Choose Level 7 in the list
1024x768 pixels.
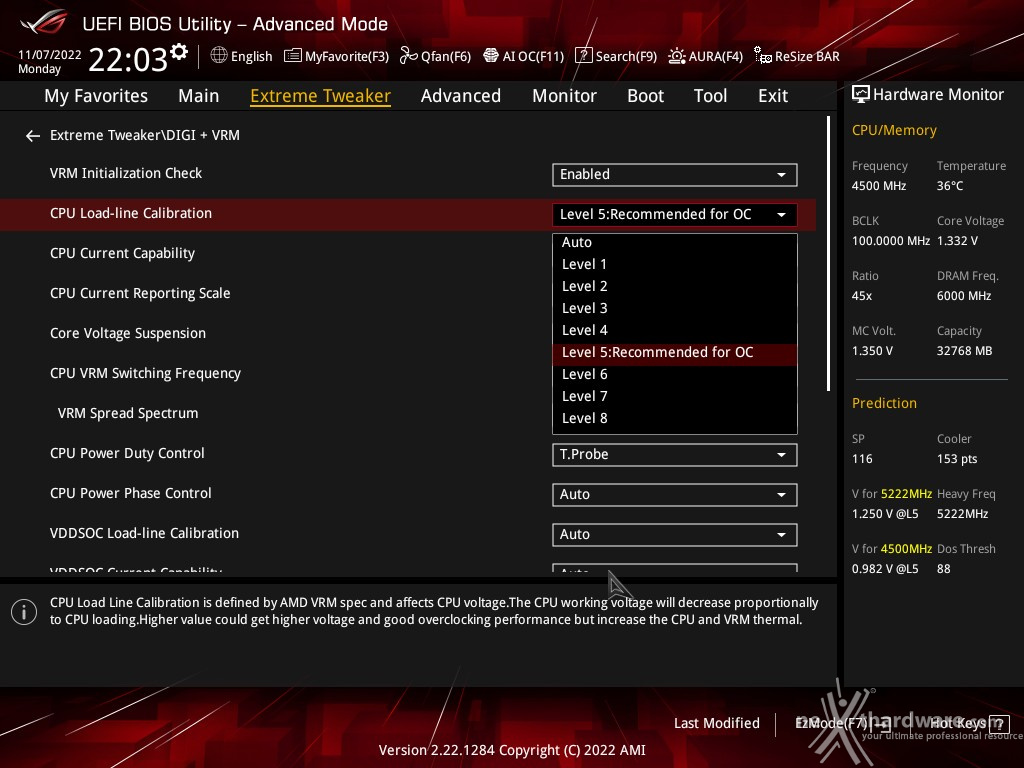pos(675,396)
